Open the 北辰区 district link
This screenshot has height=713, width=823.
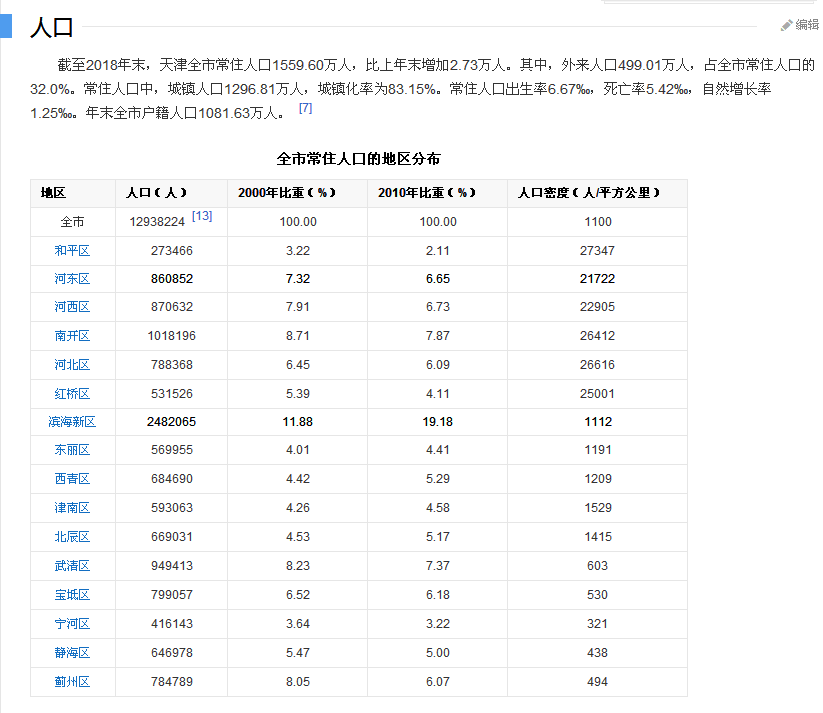click(72, 537)
